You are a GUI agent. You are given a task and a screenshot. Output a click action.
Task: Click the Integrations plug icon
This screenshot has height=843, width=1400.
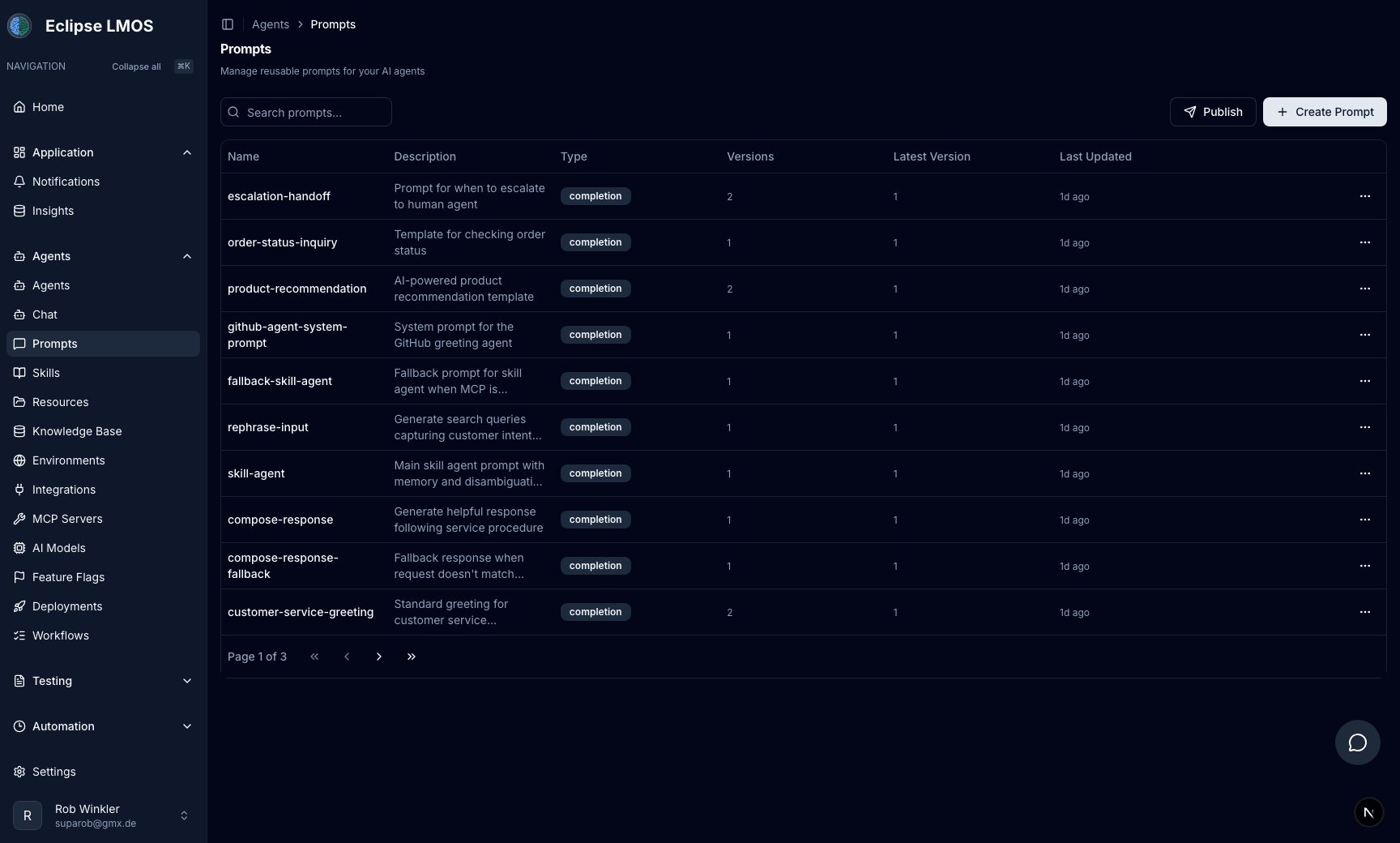tap(19, 490)
